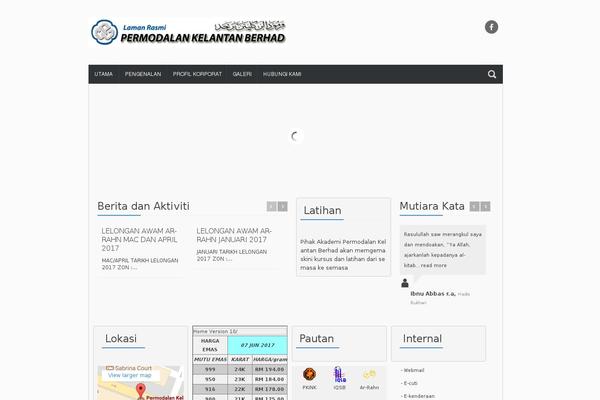Click the HARGA EMAS table header
This screenshot has width=600, height=400.
pos(210,345)
